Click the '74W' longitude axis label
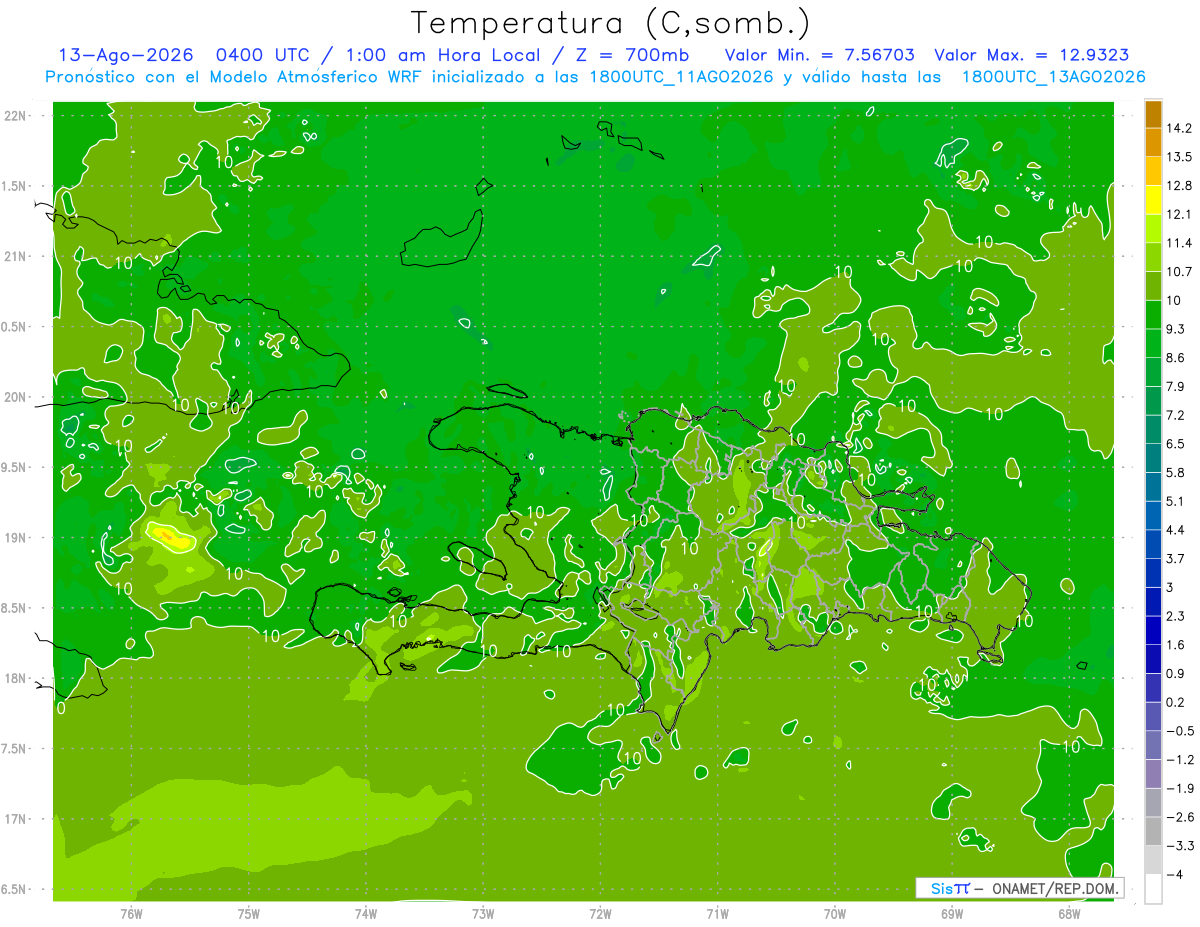The height and width of the screenshot is (927, 1200). coord(366,914)
